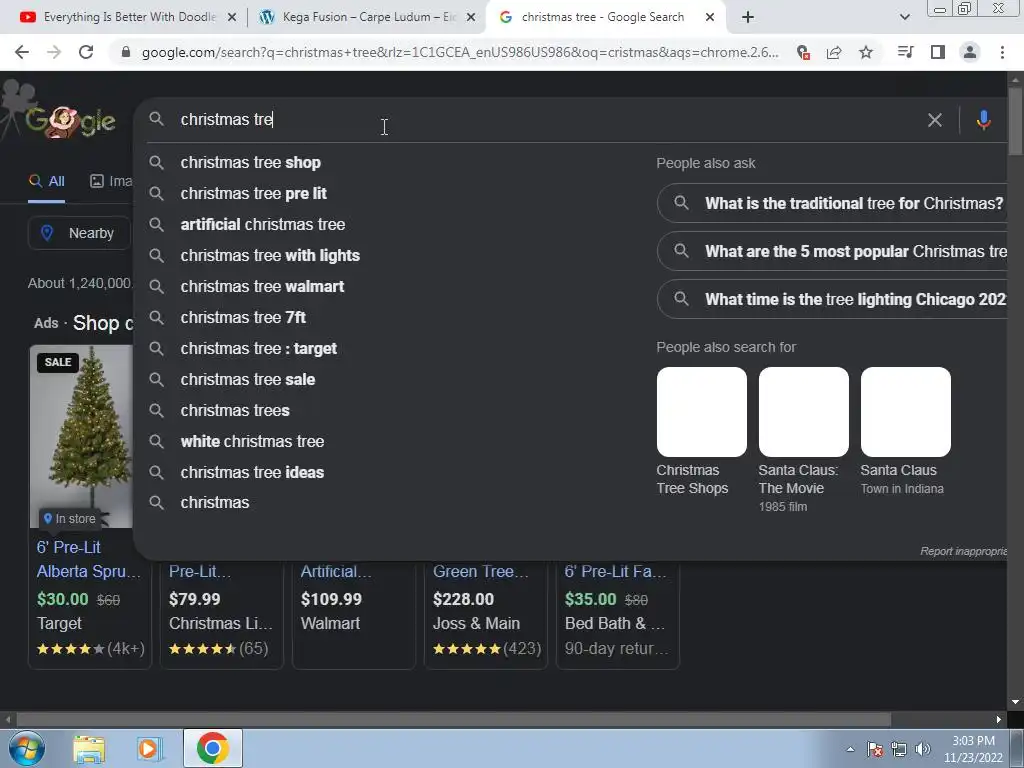The width and height of the screenshot is (1024, 768).
Task: Switch to Kega Fusion – Carpe Ludum tab
Action: (366, 18)
